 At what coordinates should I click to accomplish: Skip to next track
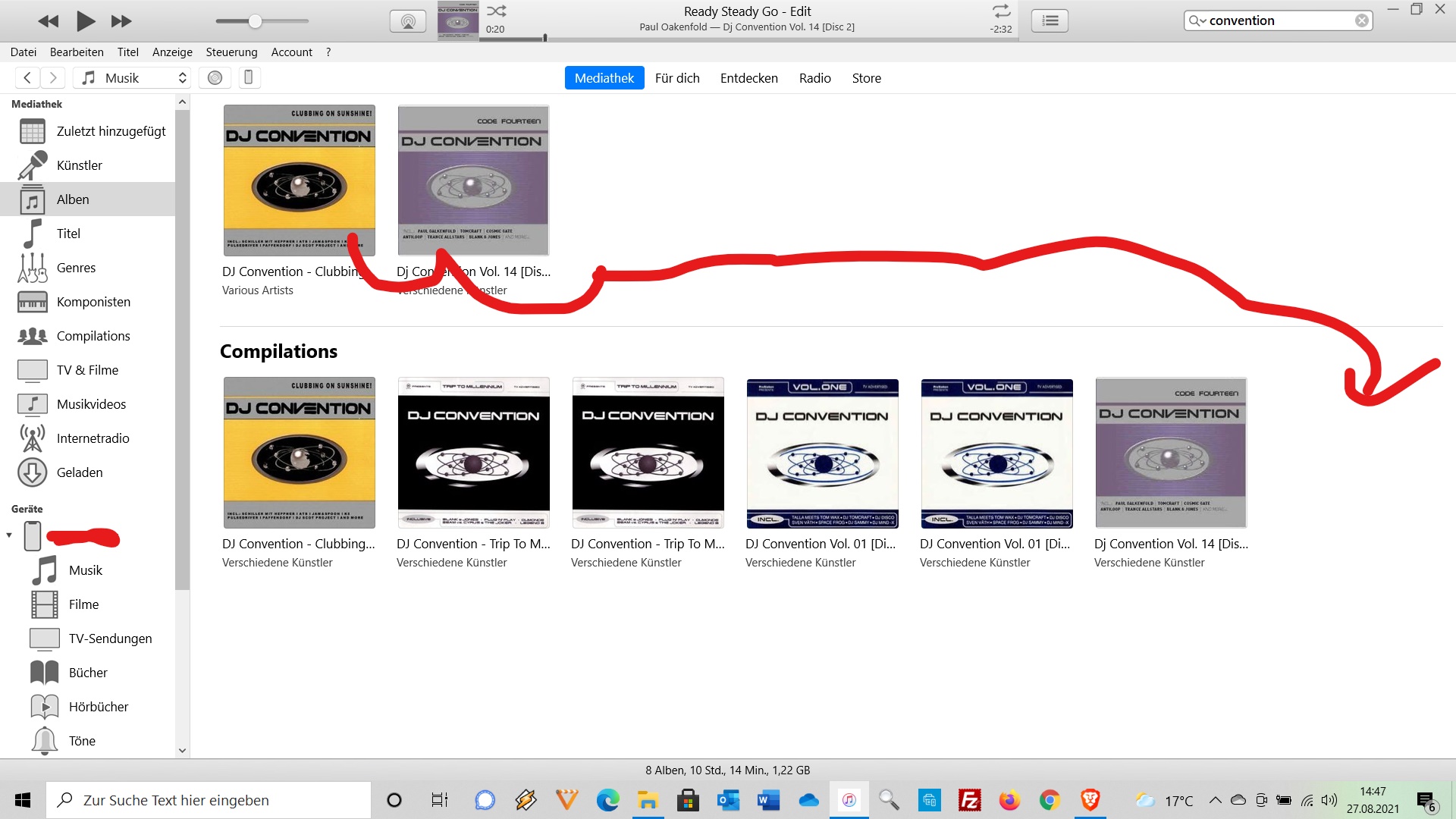tap(121, 21)
